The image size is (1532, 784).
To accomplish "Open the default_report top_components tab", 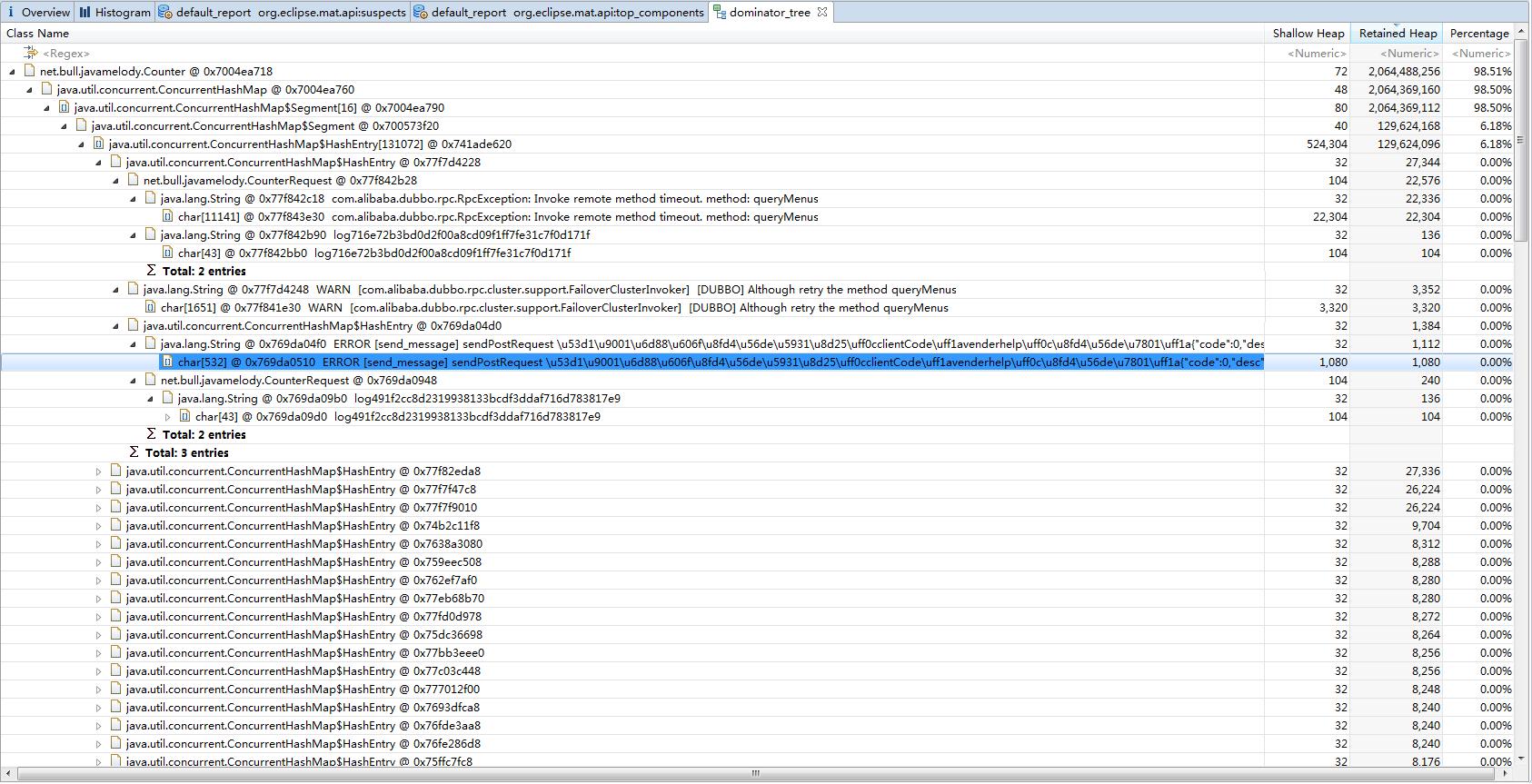I will [x=559, y=13].
